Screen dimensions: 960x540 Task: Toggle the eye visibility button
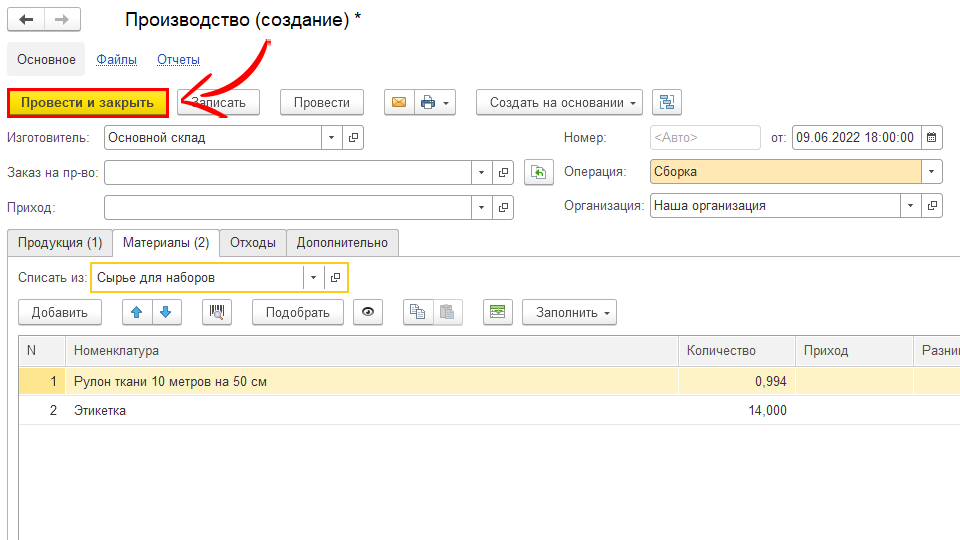[x=369, y=312]
